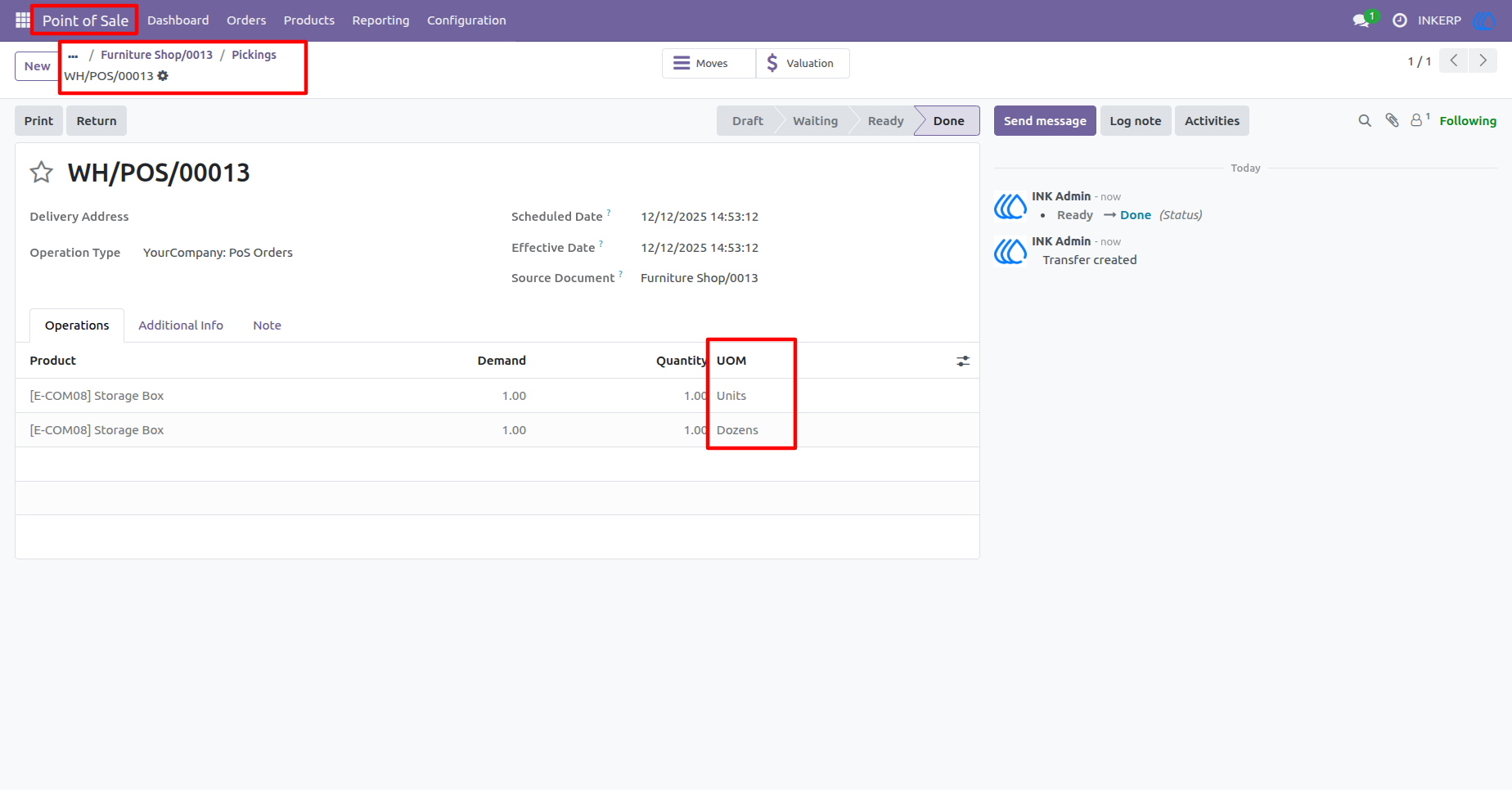Viewport: 1512px width, 790px height.
Task: Open the activities clock icon
Action: pos(1400,20)
